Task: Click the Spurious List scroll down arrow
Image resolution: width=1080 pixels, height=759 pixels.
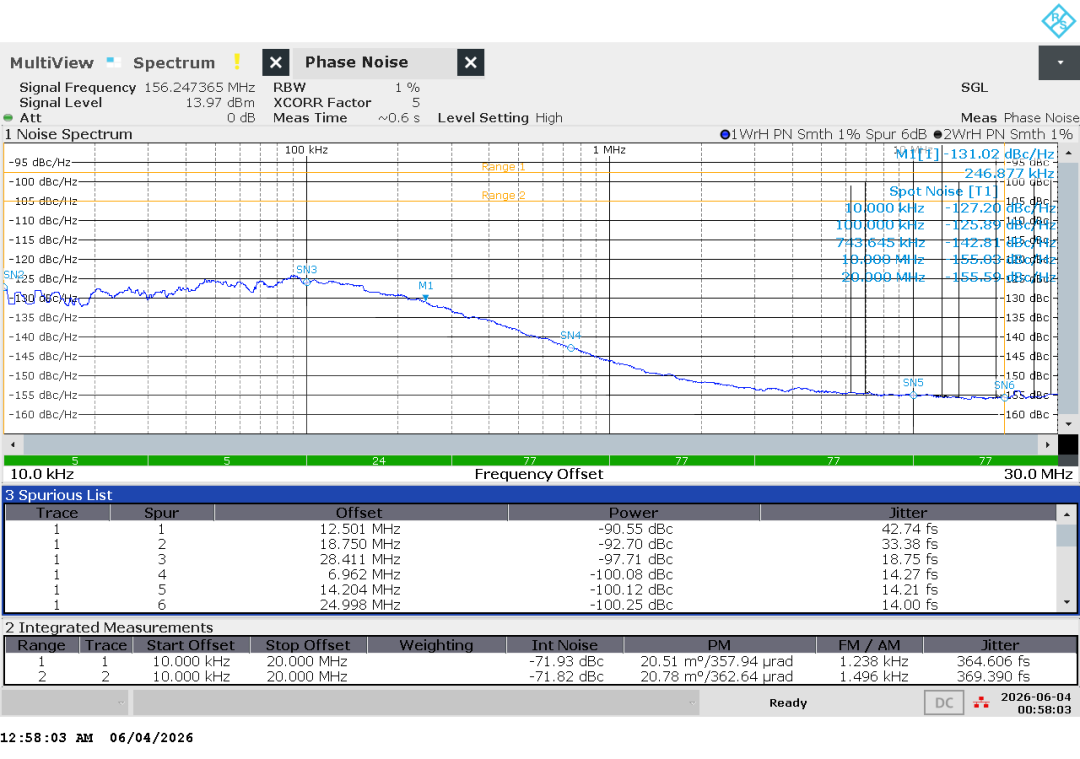Action: tap(1067, 603)
